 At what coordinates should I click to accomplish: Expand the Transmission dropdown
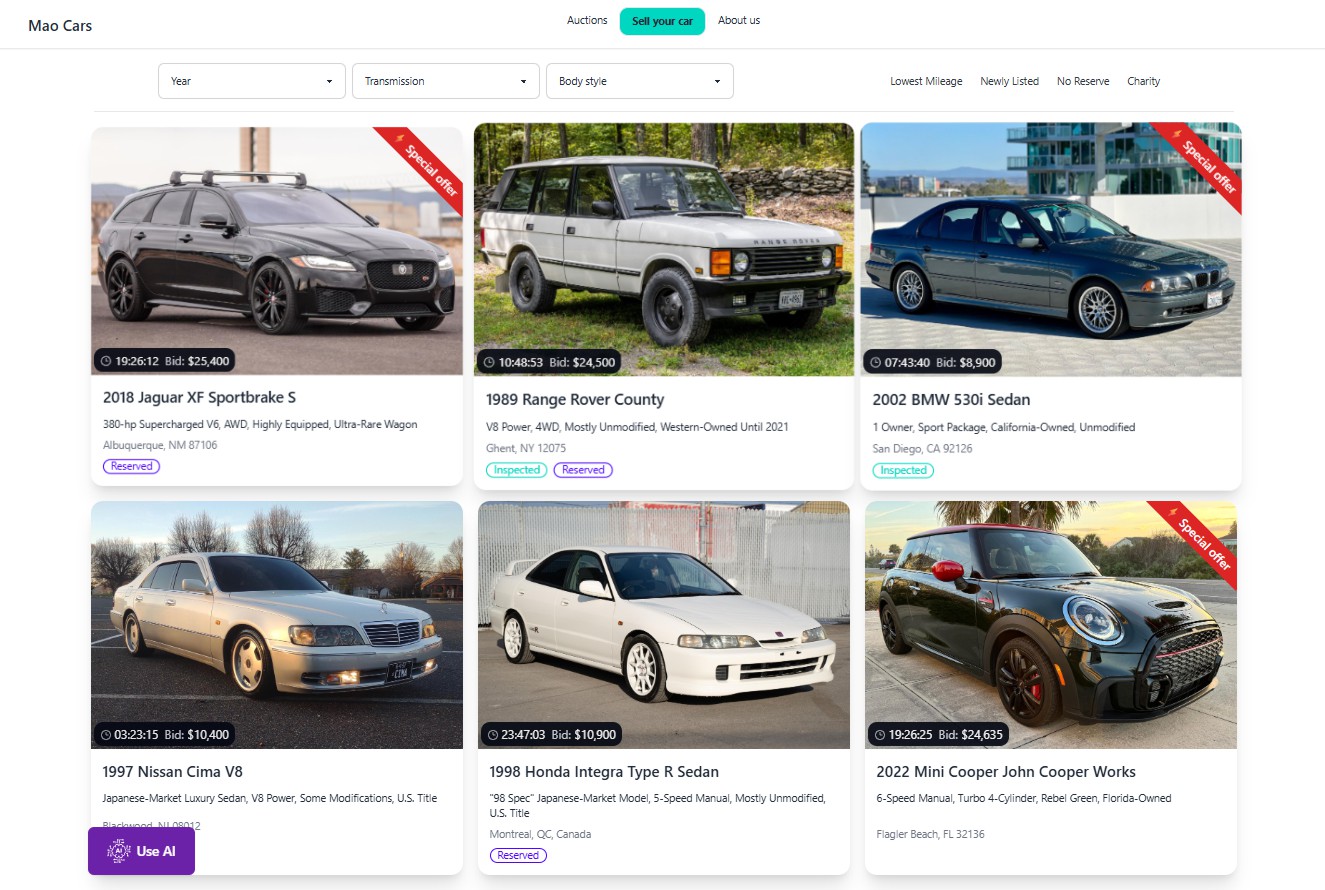tap(446, 81)
